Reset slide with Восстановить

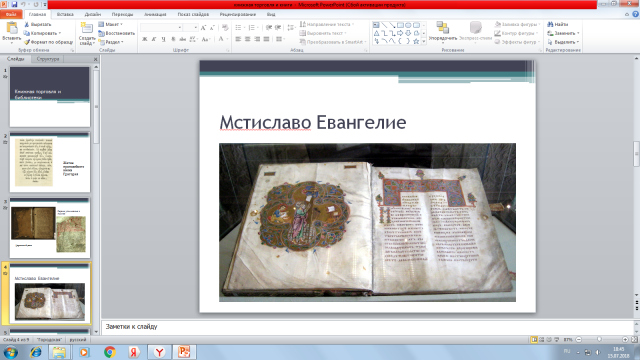tap(116, 33)
